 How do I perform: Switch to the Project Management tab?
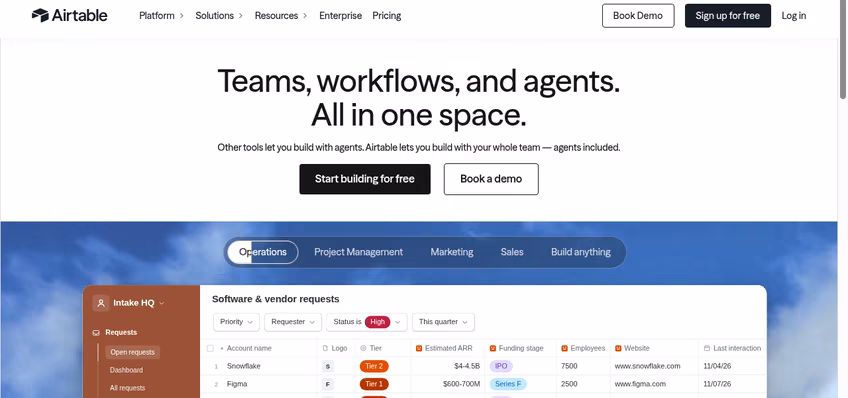point(359,252)
